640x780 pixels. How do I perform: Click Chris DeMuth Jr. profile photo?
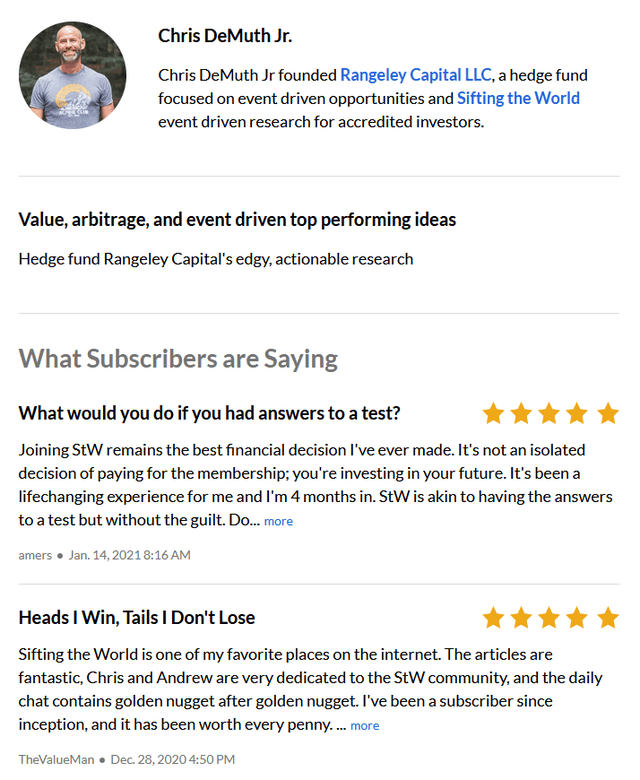tap(72, 76)
